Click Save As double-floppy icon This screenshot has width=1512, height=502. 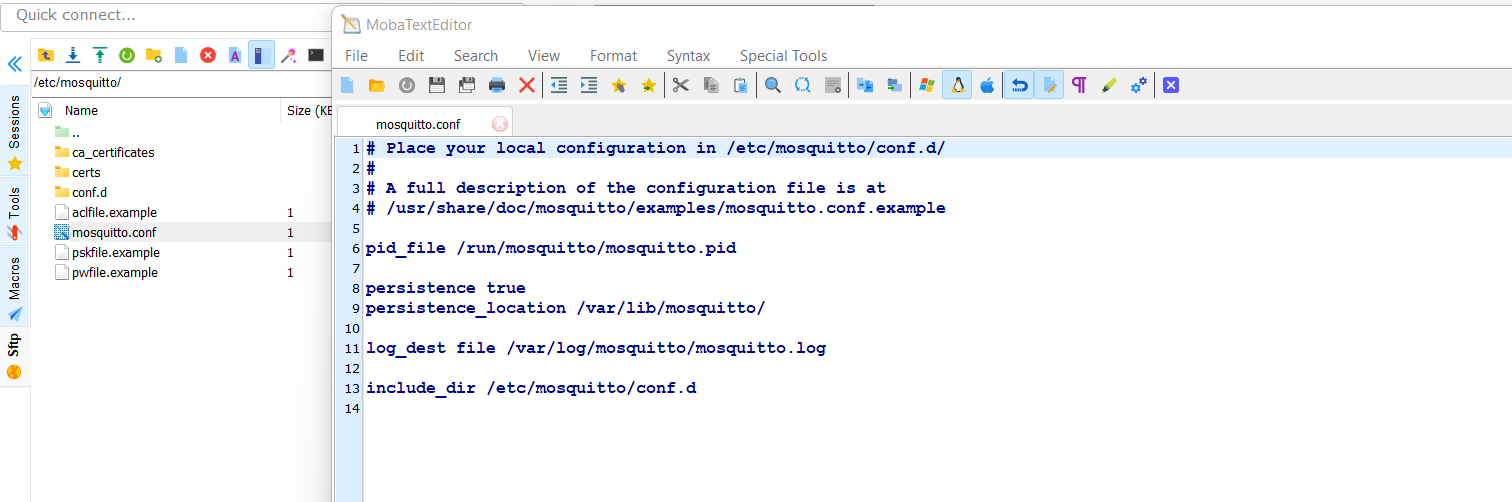click(467, 85)
